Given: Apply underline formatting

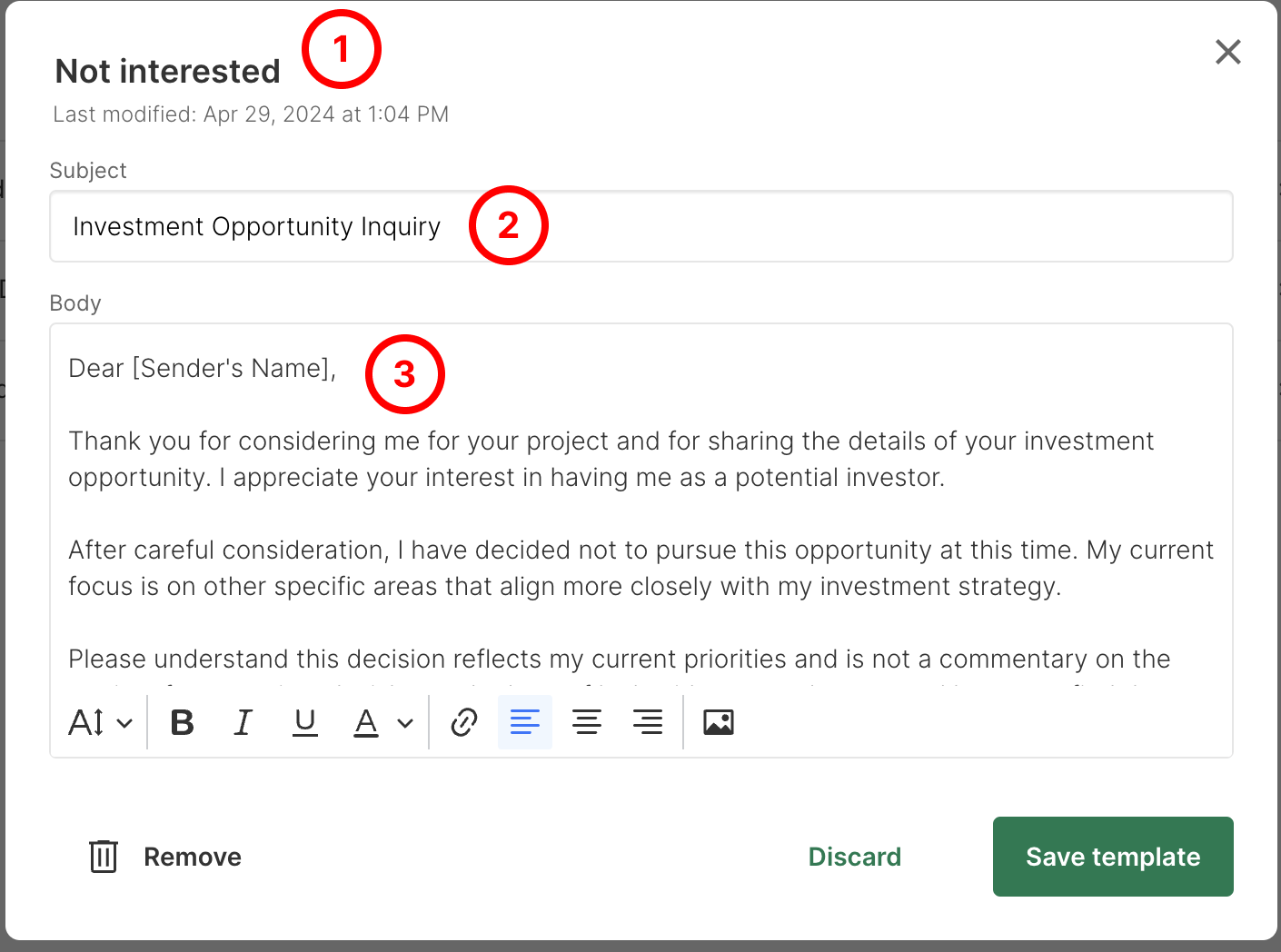Looking at the screenshot, I should click(305, 722).
